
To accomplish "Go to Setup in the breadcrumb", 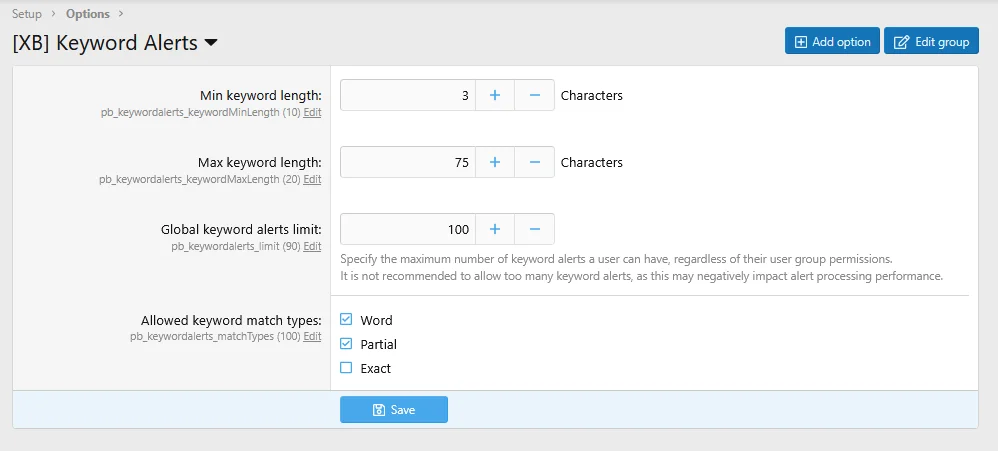I will point(27,14).
